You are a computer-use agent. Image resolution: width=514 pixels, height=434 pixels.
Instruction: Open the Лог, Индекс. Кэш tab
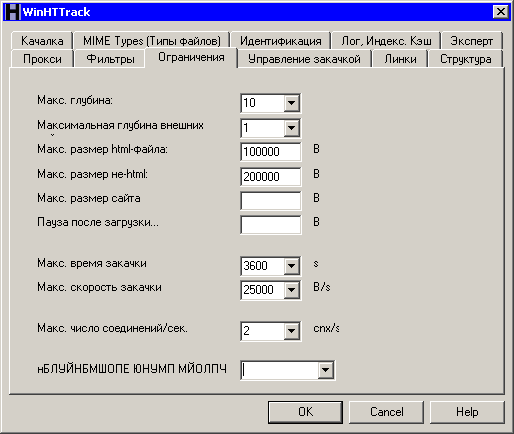[386, 41]
